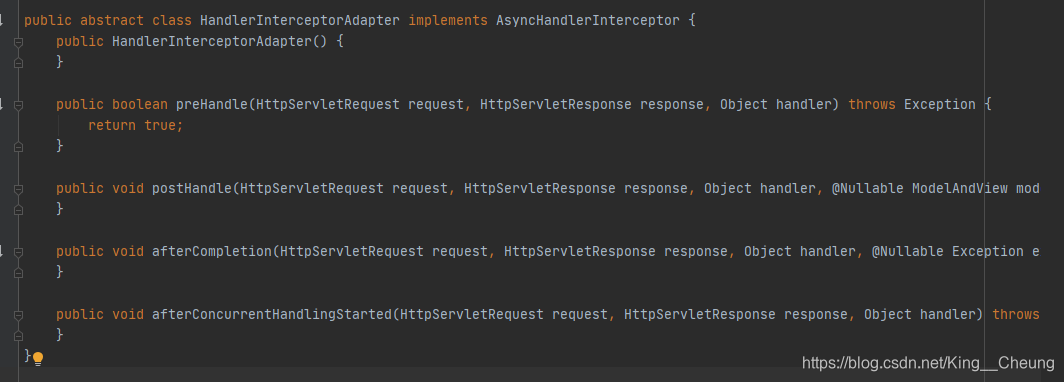Click the yellow lightbulb quick-fix icon
The height and width of the screenshot is (382, 1064).
pos(38,358)
